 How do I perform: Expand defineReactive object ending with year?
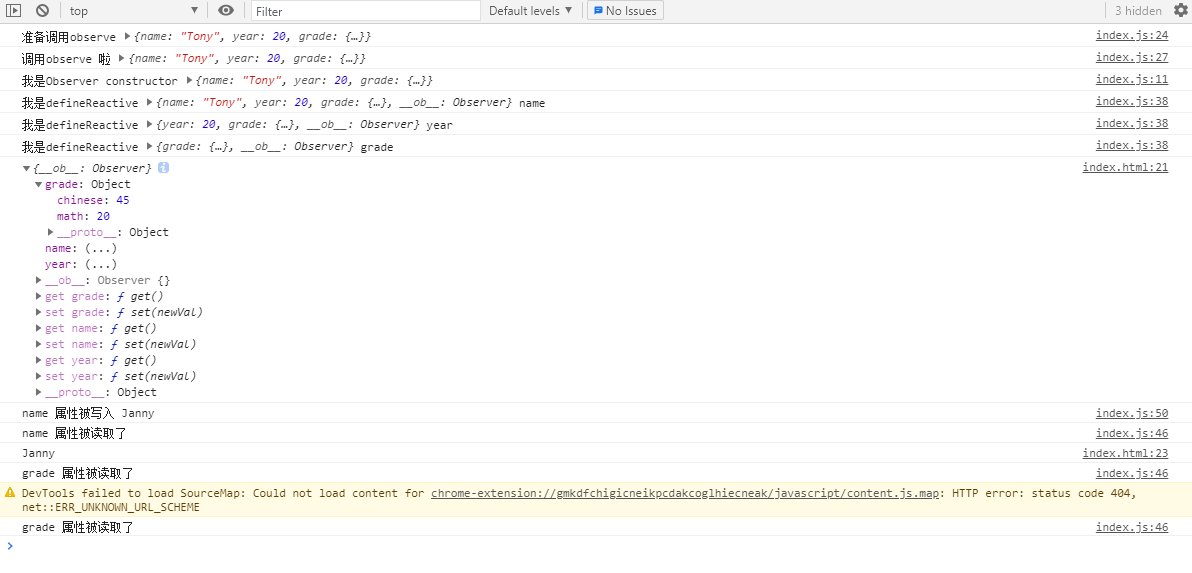click(x=149, y=124)
